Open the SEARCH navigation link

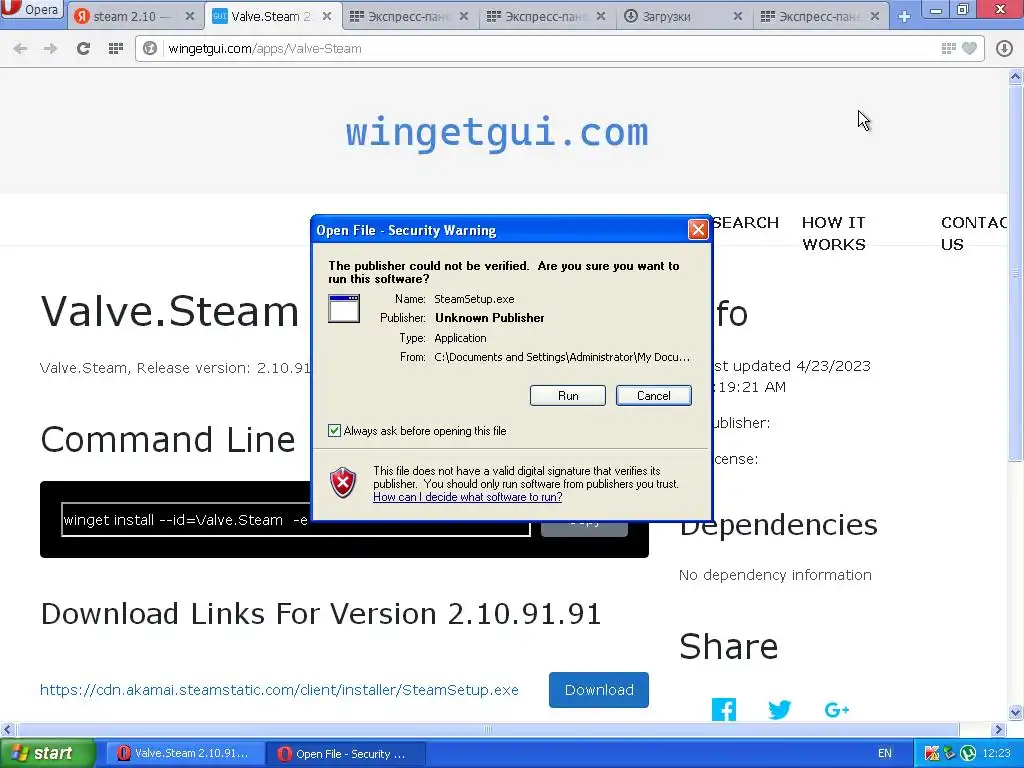[745, 223]
